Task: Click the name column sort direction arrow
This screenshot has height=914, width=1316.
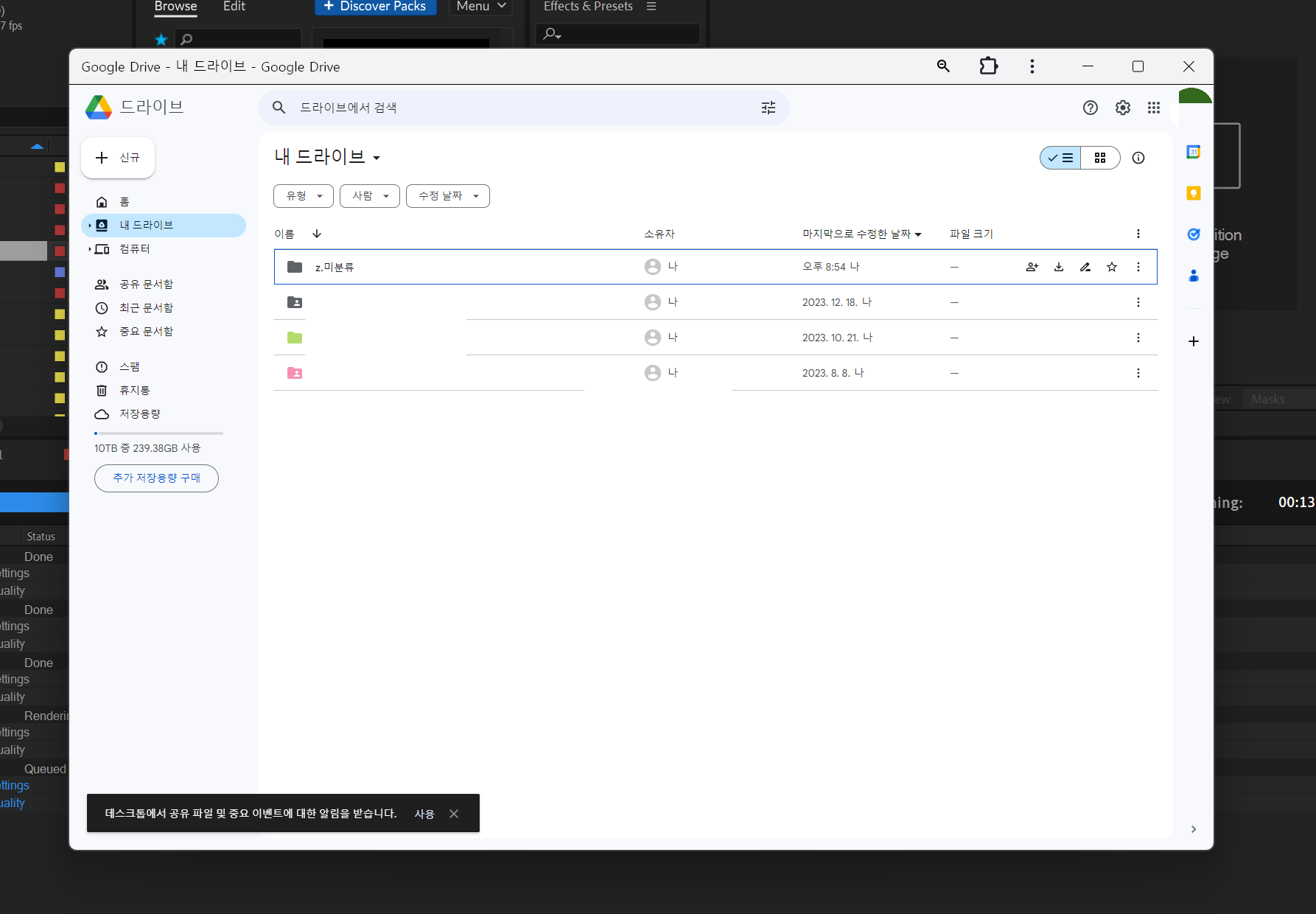Action: coord(317,234)
